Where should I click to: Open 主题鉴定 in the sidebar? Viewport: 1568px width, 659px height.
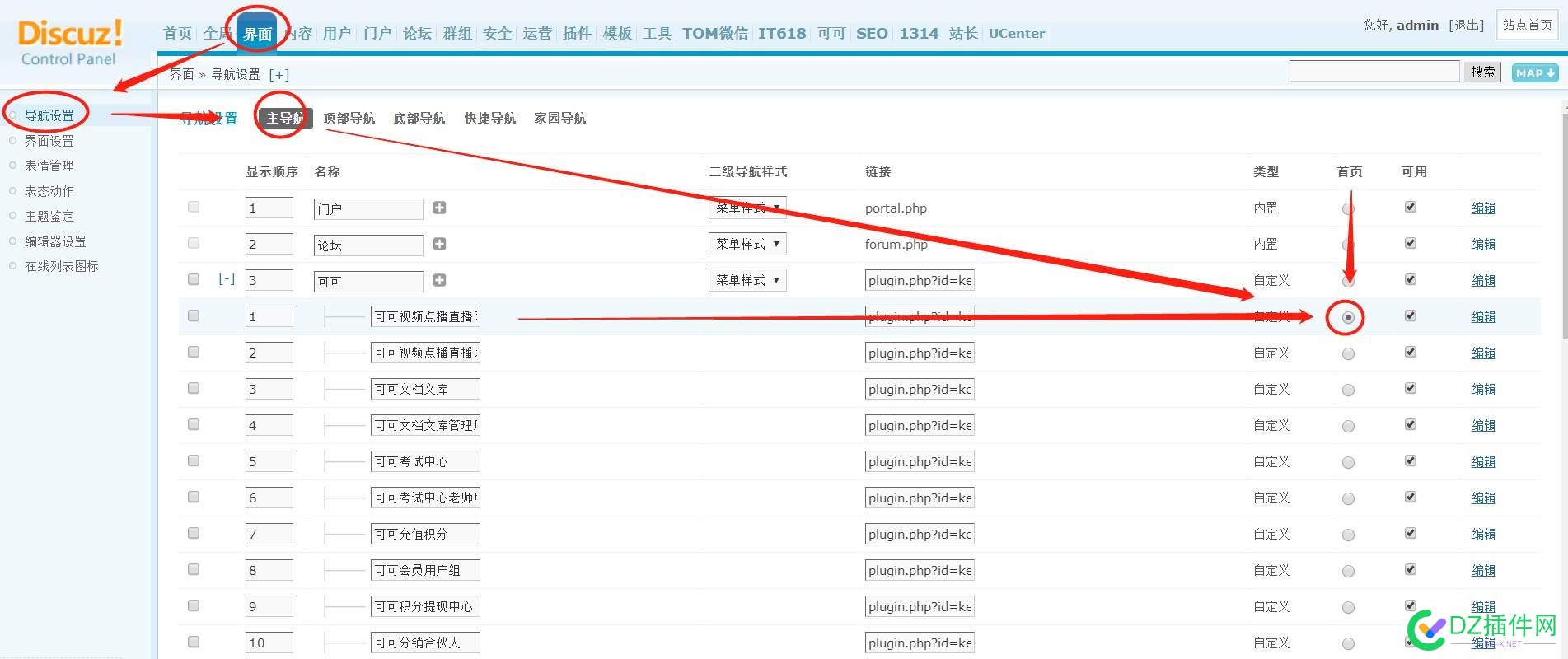[x=49, y=216]
